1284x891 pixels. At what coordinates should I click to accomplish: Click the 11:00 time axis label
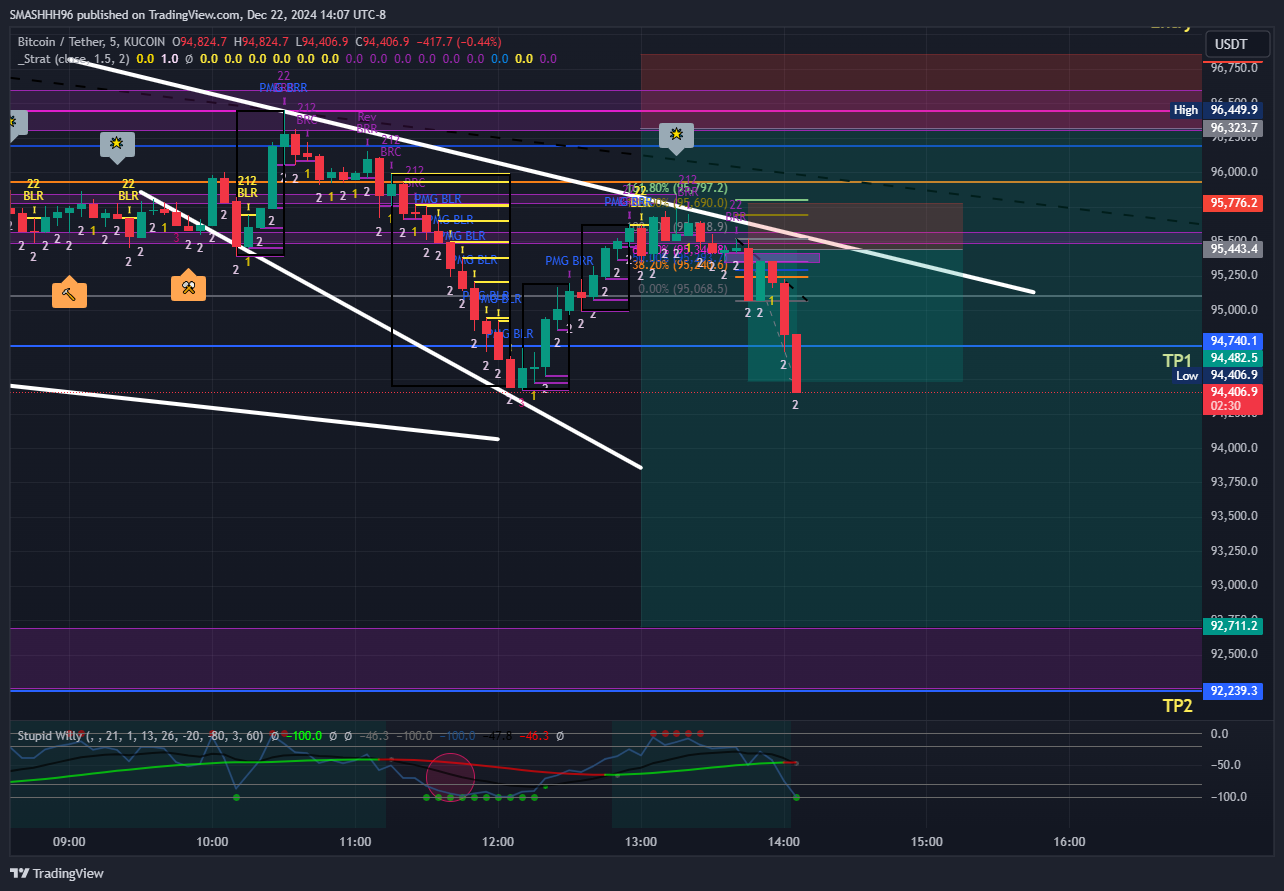coord(355,842)
